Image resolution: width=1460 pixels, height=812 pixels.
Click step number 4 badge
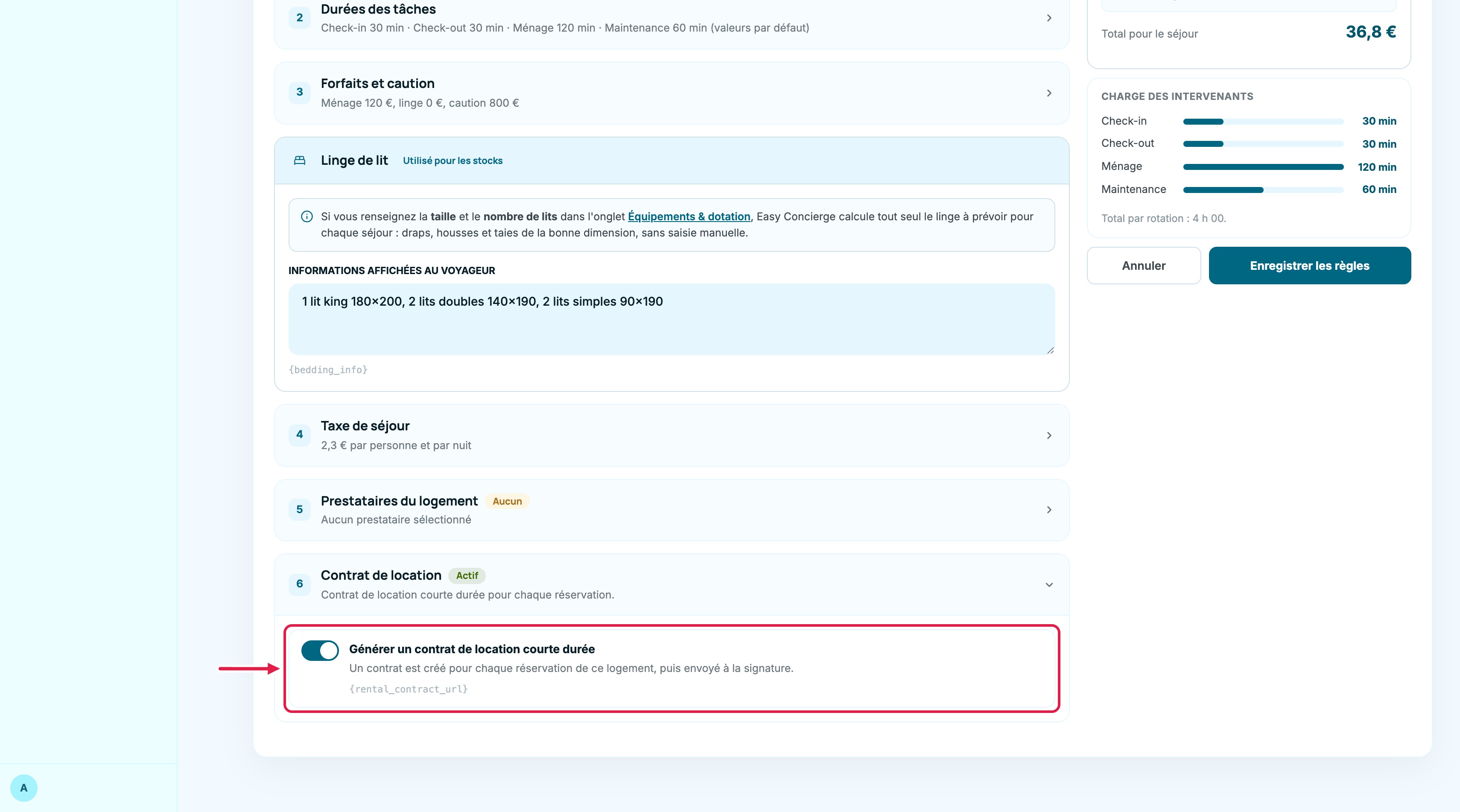[299, 435]
